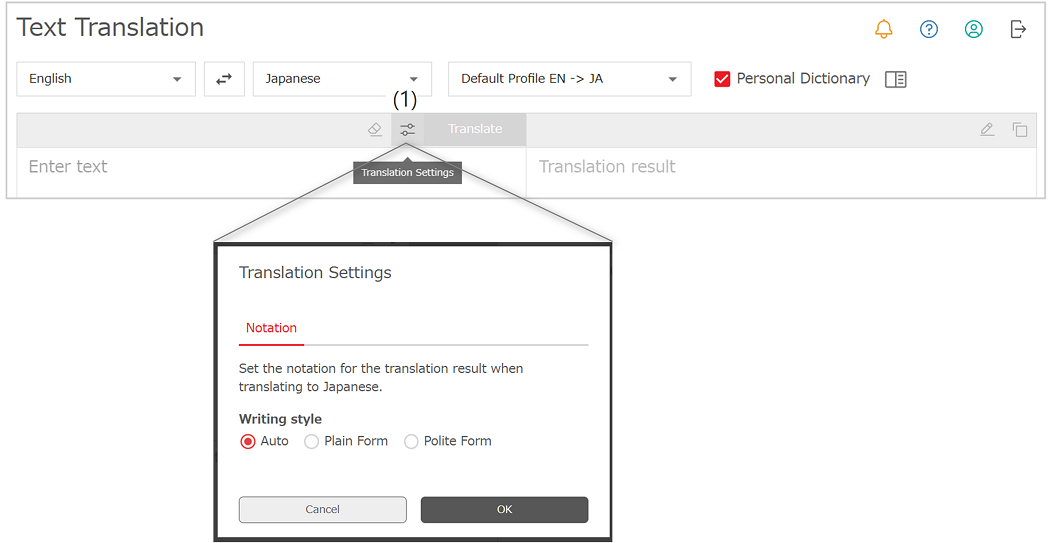The height and width of the screenshot is (543, 1050).
Task: Open the personal dictionary book icon
Action: pyautogui.click(x=895, y=79)
